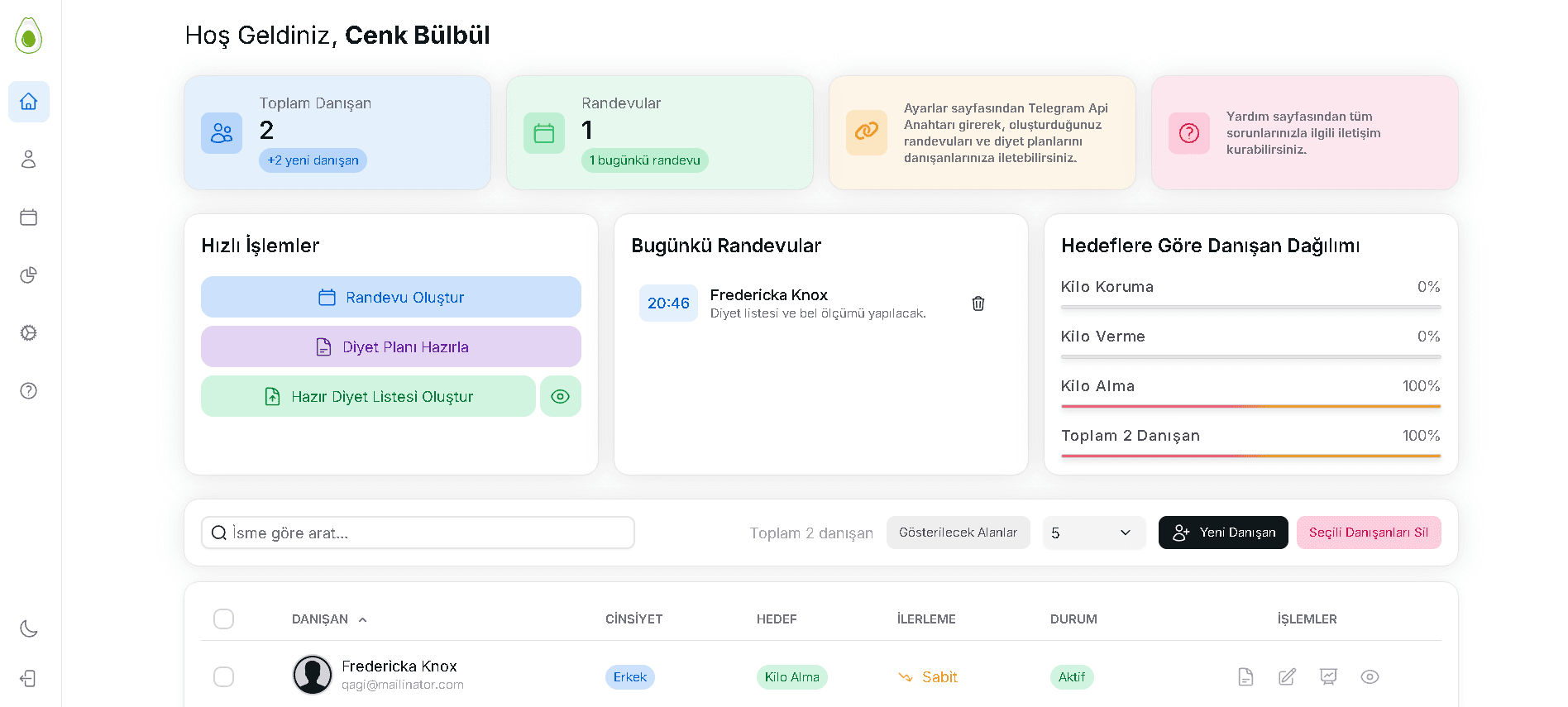1568x707 pixels.
Task: Click calendar icon inside Randevu Oluştur
Action: point(327,297)
